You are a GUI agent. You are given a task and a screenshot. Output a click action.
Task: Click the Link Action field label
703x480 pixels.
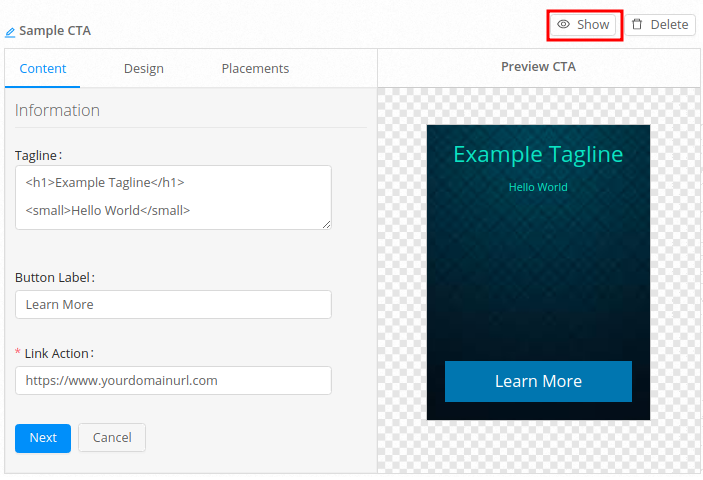[59, 354]
